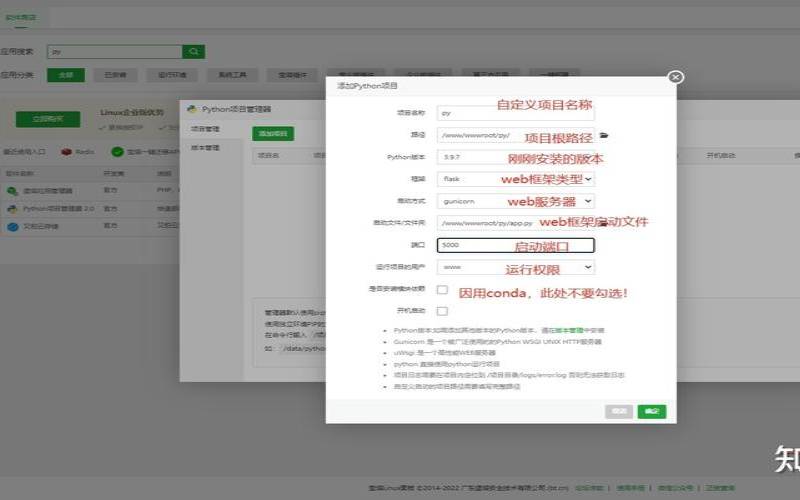Open 项目管理 tab in Python manager window
The width and height of the screenshot is (800, 500).
point(206,129)
